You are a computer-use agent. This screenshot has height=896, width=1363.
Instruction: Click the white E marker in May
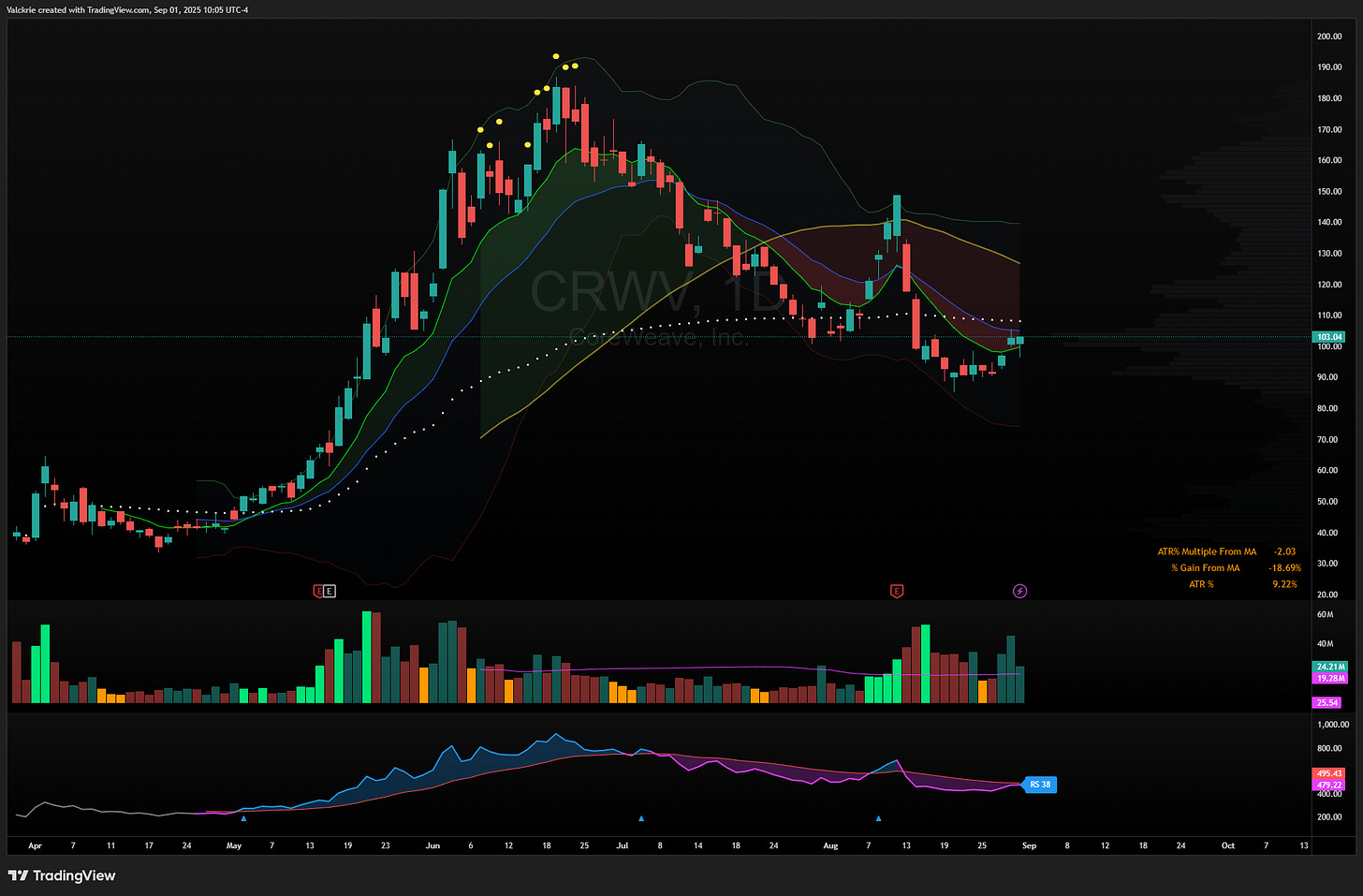(330, 591)
